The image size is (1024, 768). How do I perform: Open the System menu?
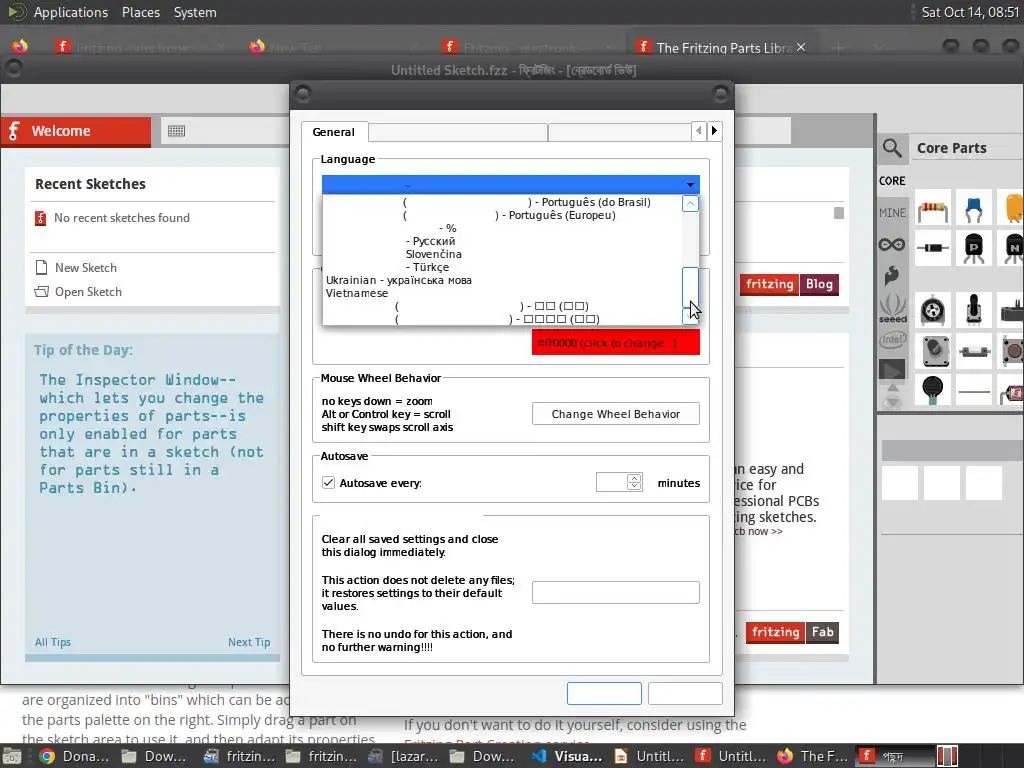195,12
